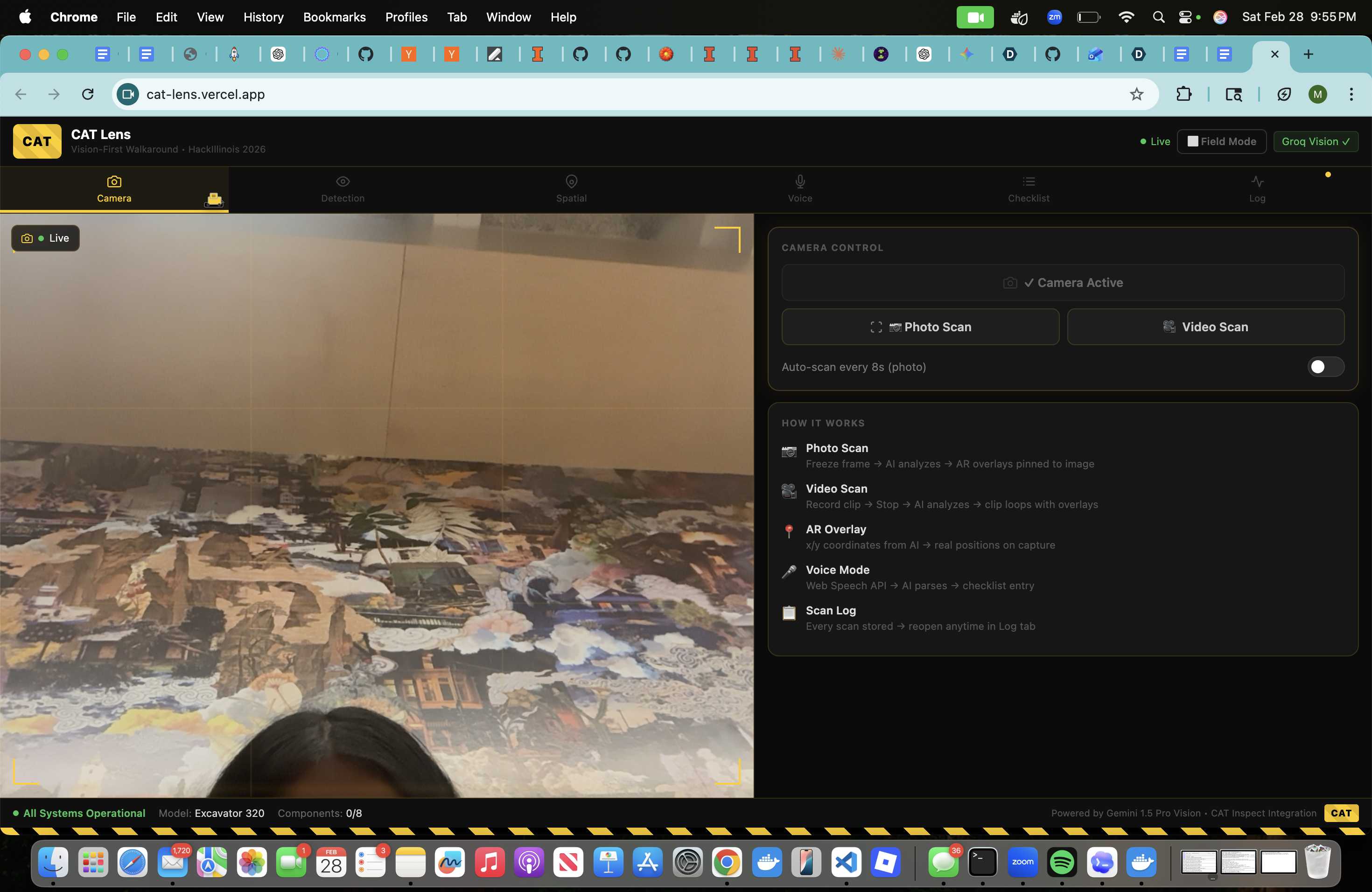This screenshot has width=1372, height=892.
Task: Click the yellow CAT logo in header
Action: click(x=37, y=141)
